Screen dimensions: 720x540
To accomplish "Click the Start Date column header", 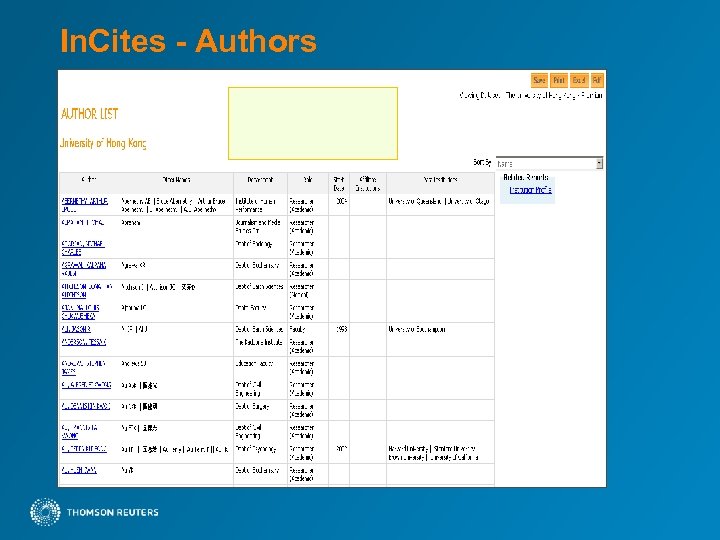I will click(339, 184).
